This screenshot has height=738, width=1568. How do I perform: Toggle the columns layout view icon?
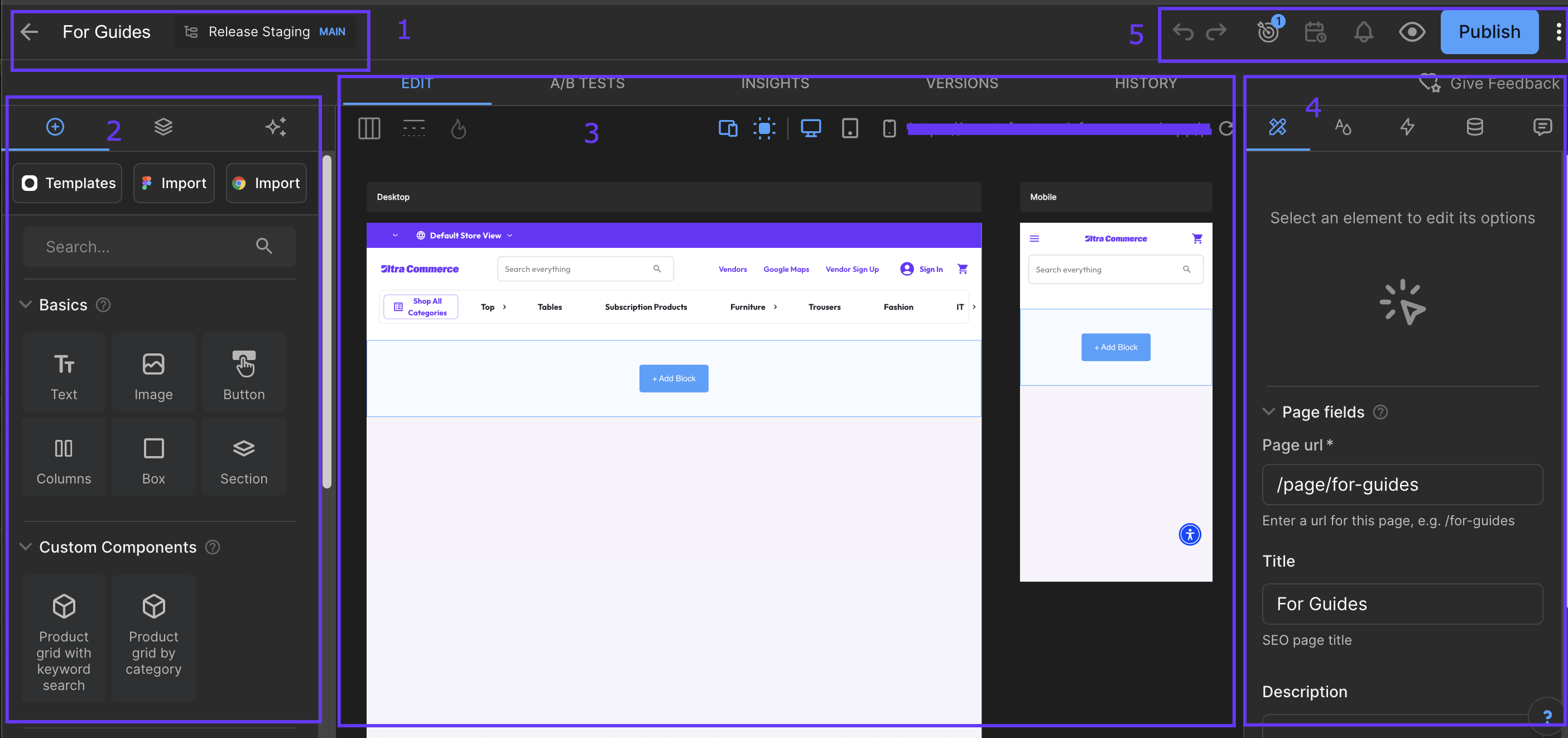tap(369, 128)
